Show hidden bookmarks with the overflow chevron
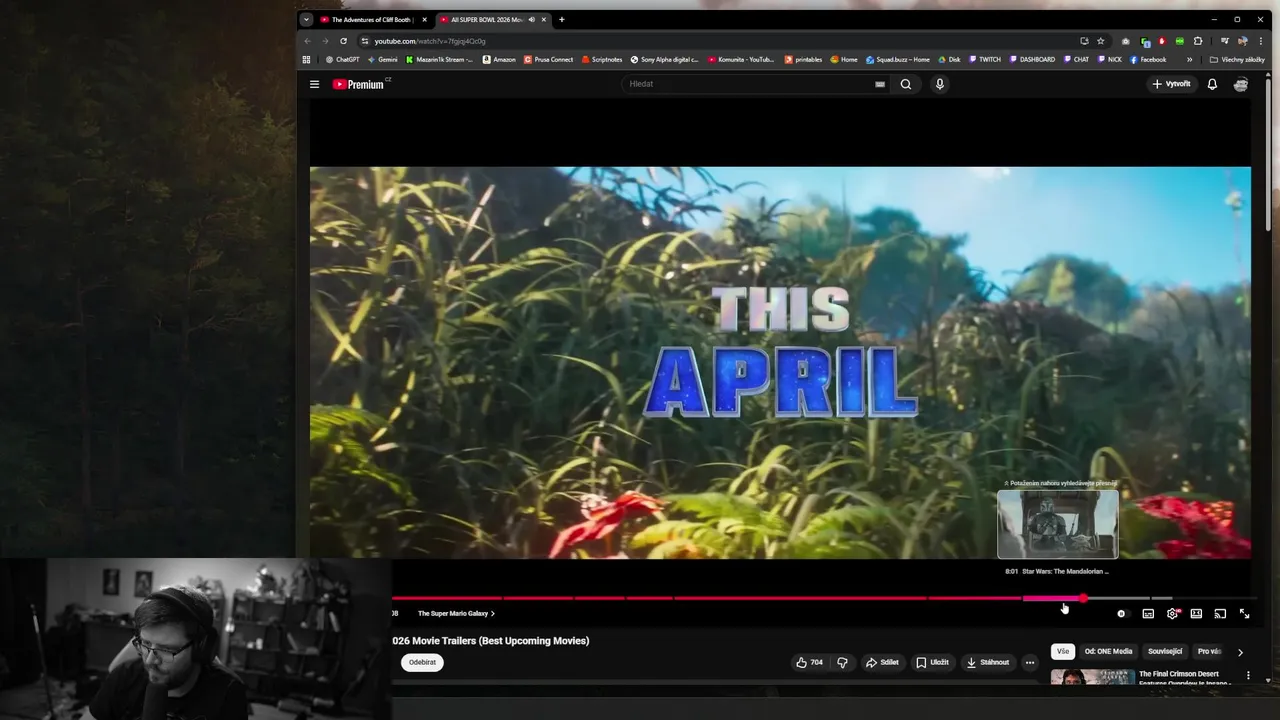1280x720 pixels. pyautogui.click(x=1189, y=60)
